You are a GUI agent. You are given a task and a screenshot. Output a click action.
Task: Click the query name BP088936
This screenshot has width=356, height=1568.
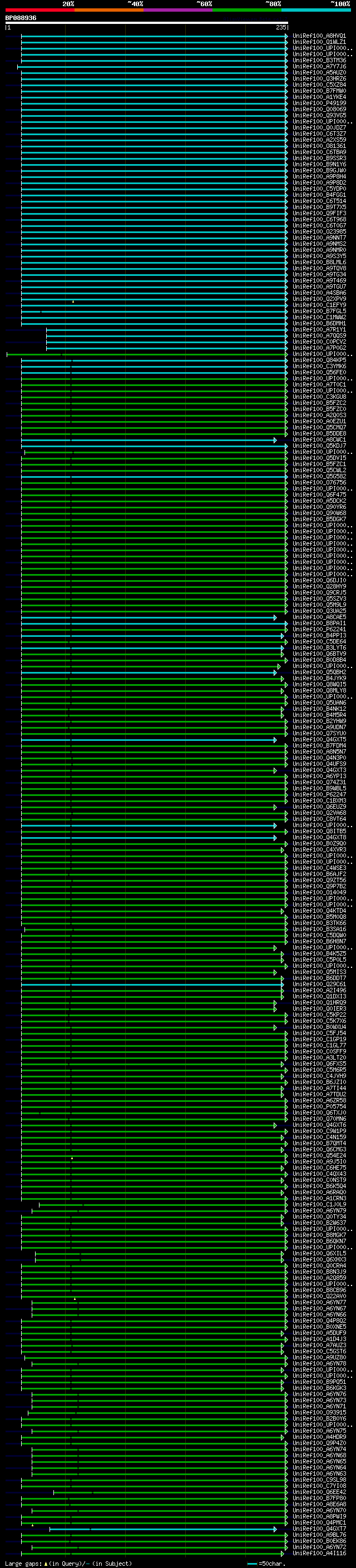tap(21, 18)
